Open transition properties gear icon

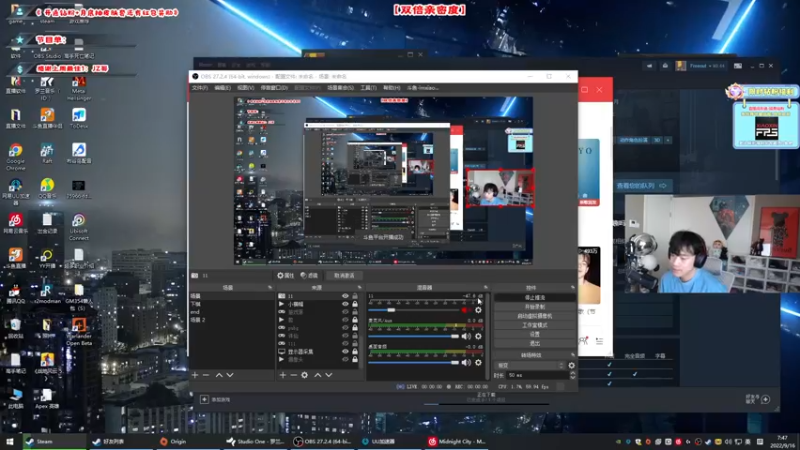(x=571, y=365)
